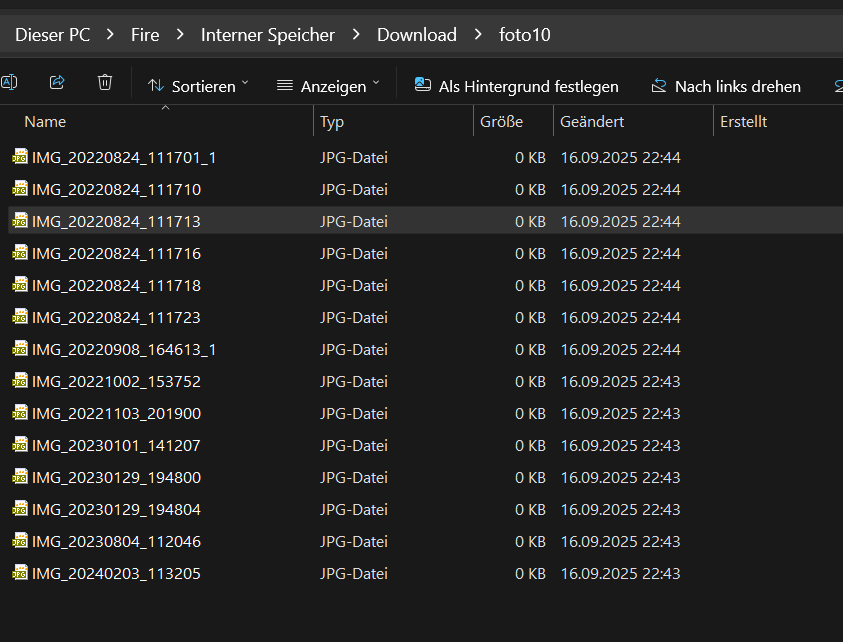Navigate to Download breadcrumb
This screenshot has width=843, height=642.
pos(417,35)
